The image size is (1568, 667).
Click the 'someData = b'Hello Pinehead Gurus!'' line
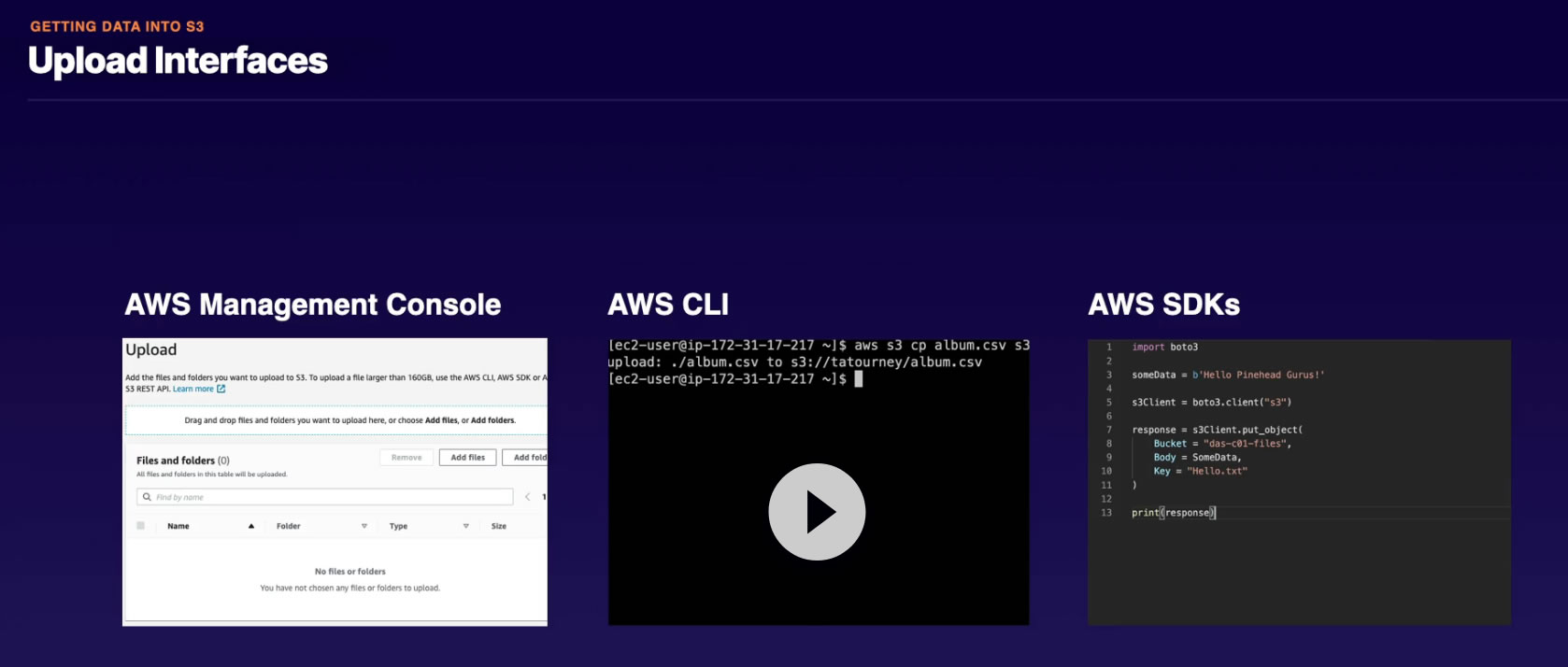tap(1228, 375)
